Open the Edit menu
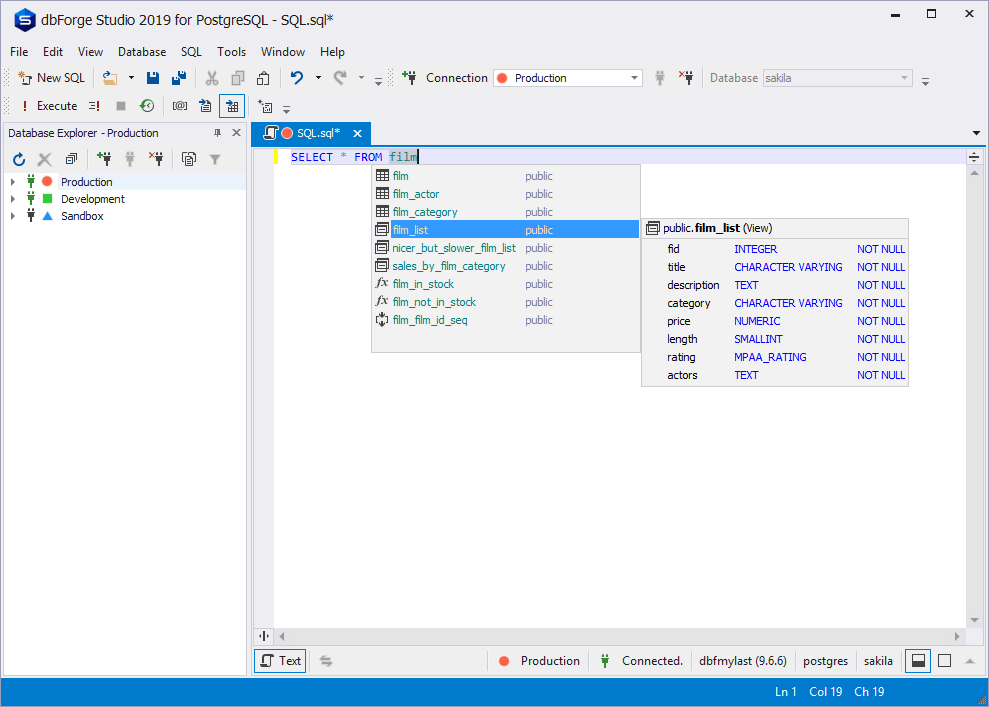989x707 pixels. [x=53, y=52]
